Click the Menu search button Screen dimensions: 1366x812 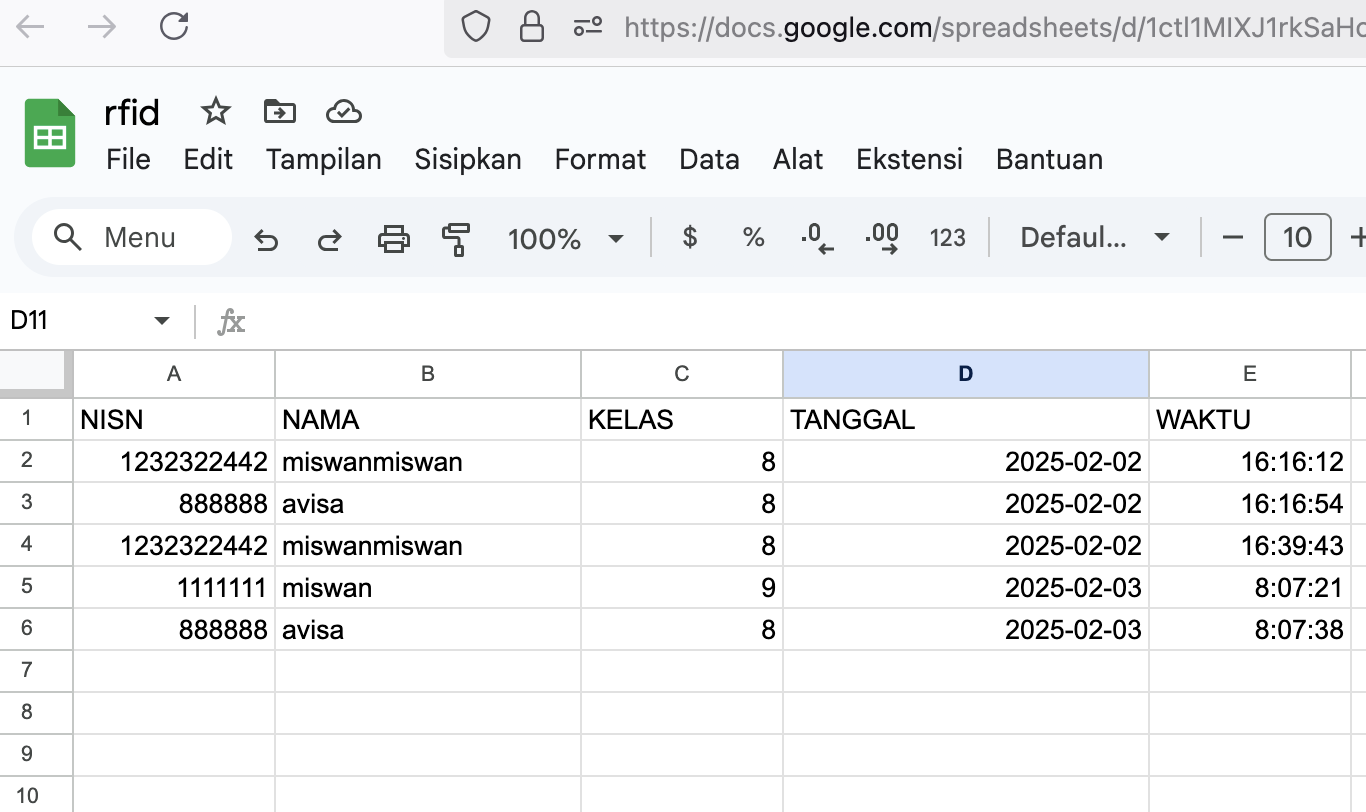click(x=131, y=238)
